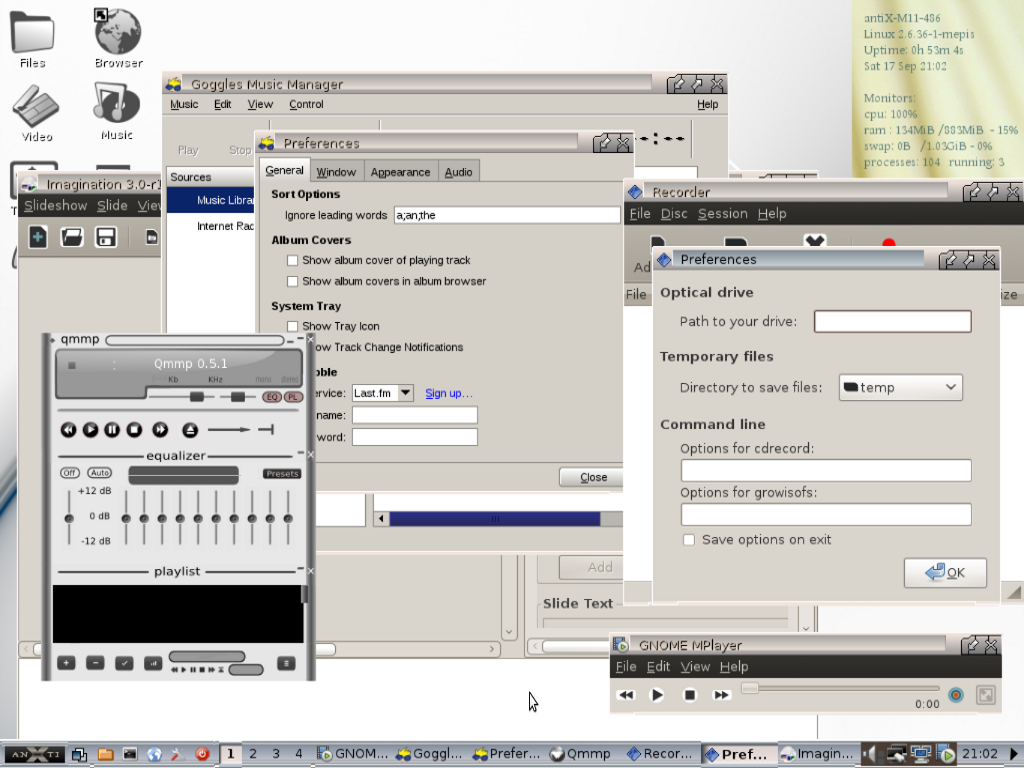
Task: Turn the Qmmp equalizer Off toggle
Action: point(70,473)
